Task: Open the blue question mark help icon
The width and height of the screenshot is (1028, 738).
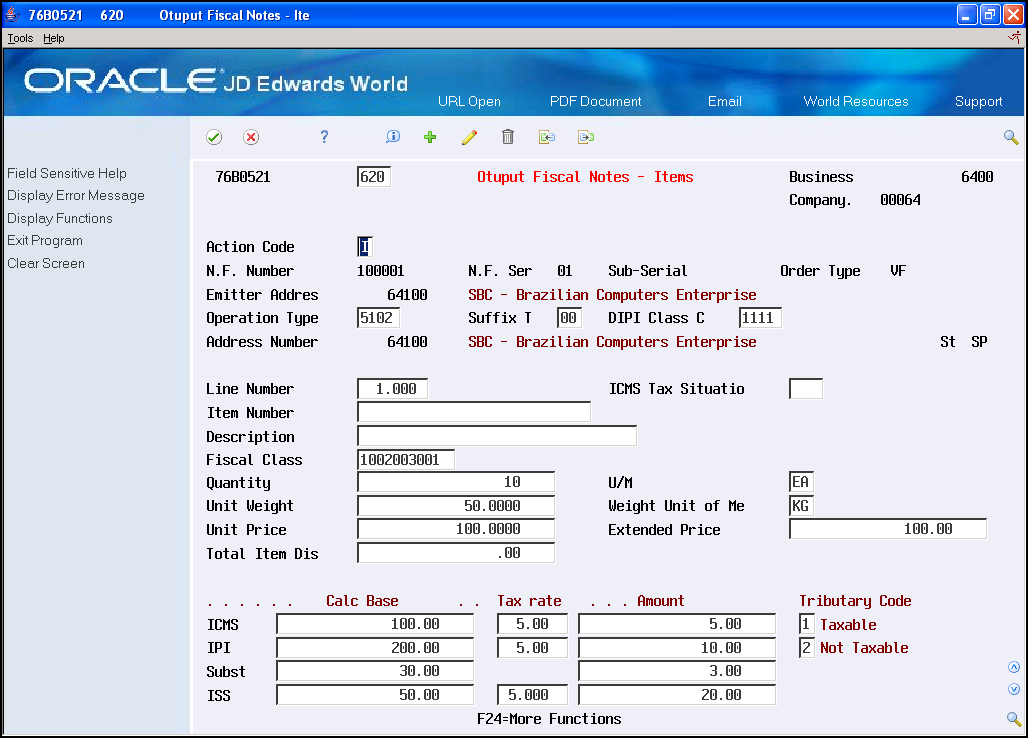Action: pos(324,136)
